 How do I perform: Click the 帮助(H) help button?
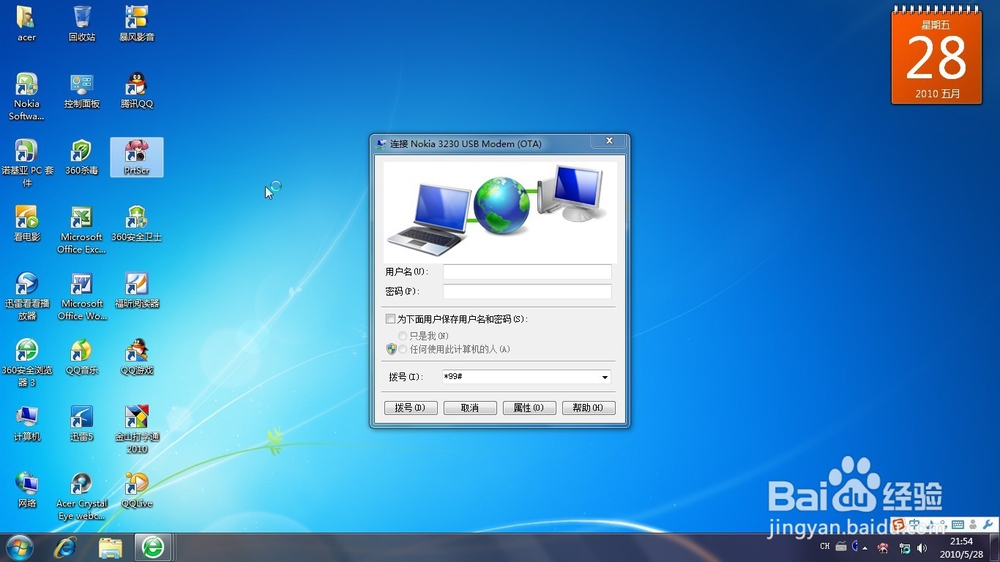[x=589, y=408]
